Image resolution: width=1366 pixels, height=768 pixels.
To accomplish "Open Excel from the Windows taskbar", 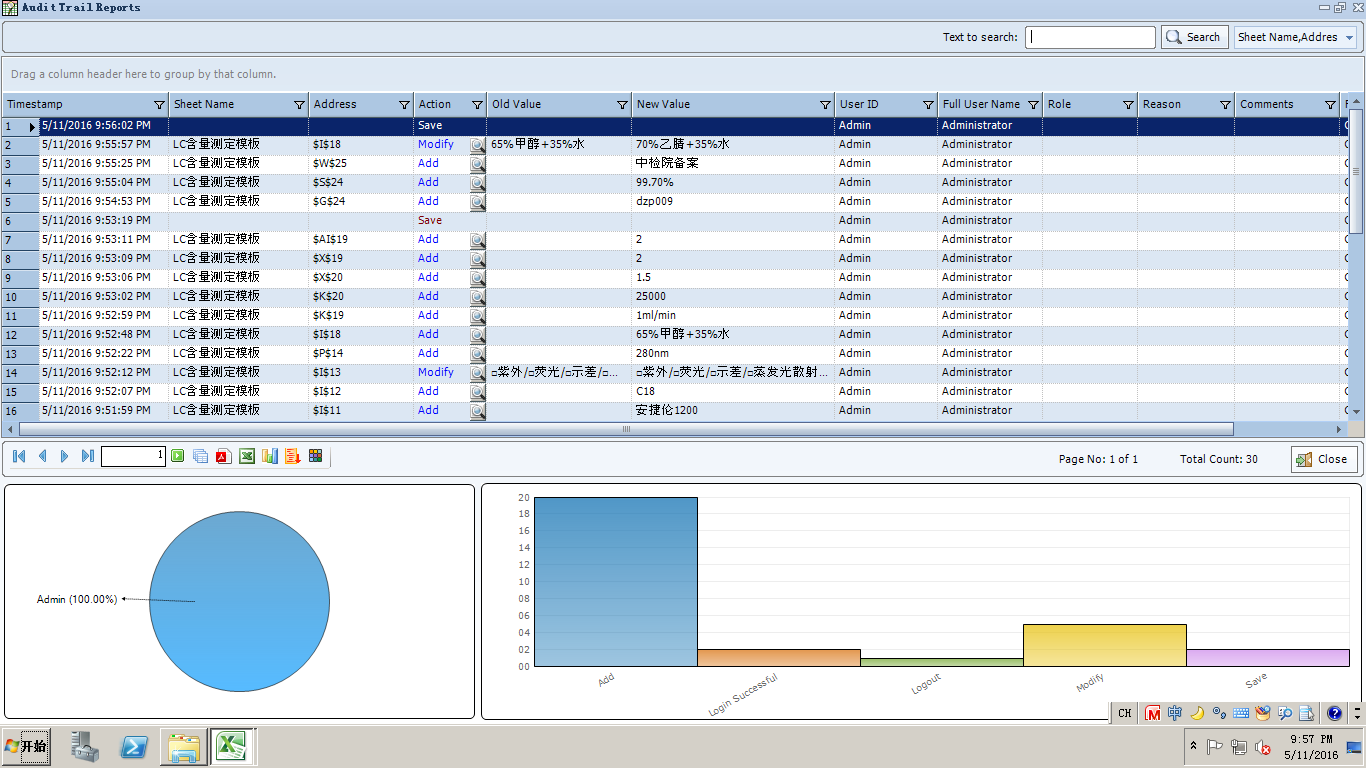I will 233,746.
